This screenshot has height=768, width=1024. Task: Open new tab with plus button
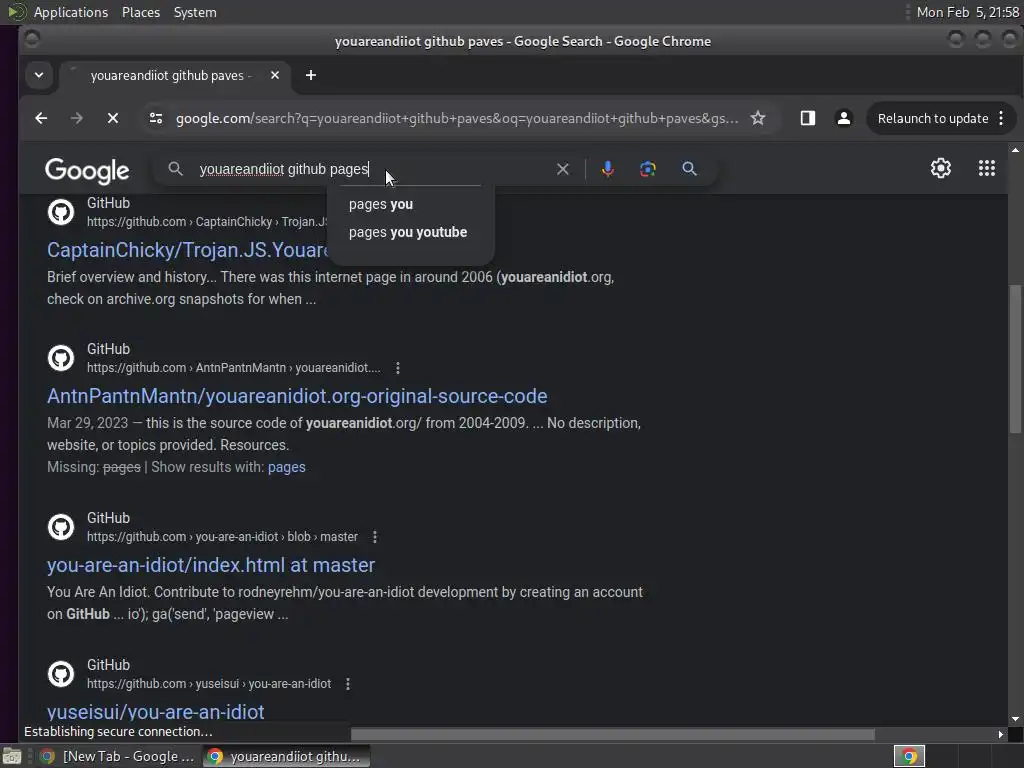click(x=311, y=75)
